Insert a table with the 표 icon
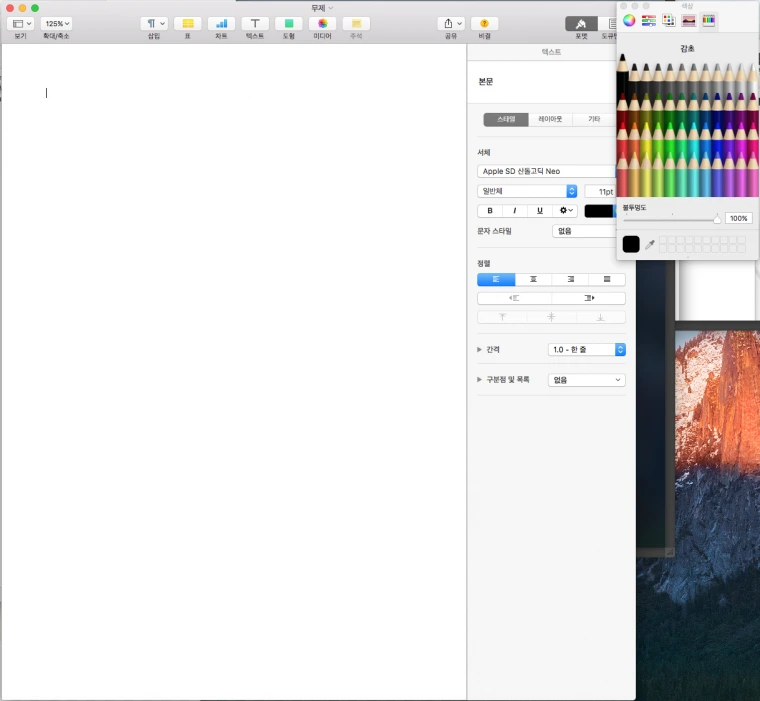 188,23
